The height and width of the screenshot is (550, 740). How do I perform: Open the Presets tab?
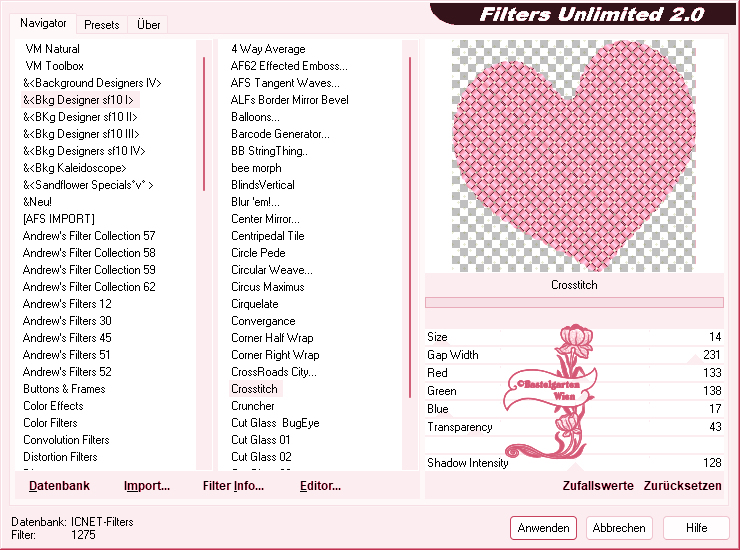point(101,25)
